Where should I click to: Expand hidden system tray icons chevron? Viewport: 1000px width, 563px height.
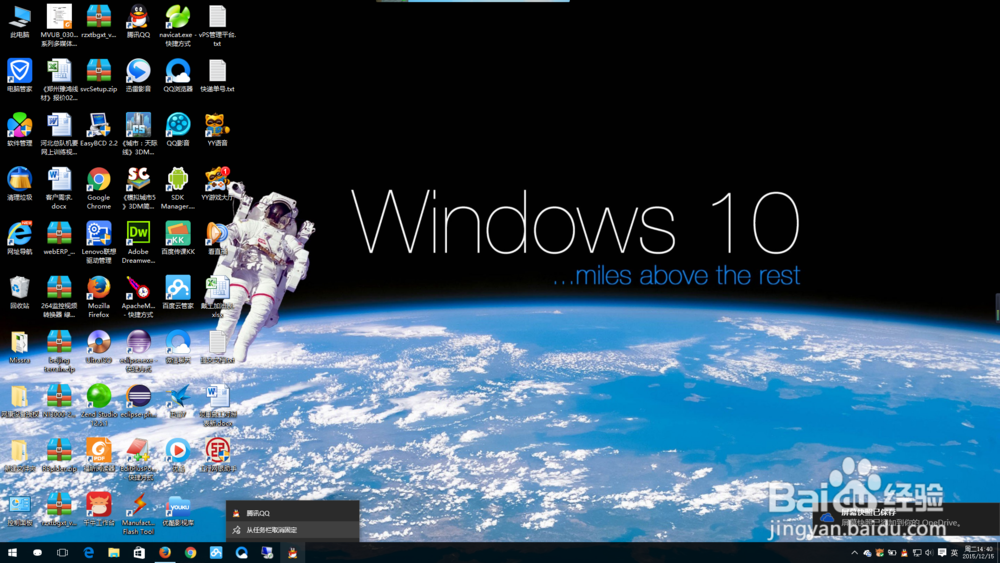coord(855,553)
